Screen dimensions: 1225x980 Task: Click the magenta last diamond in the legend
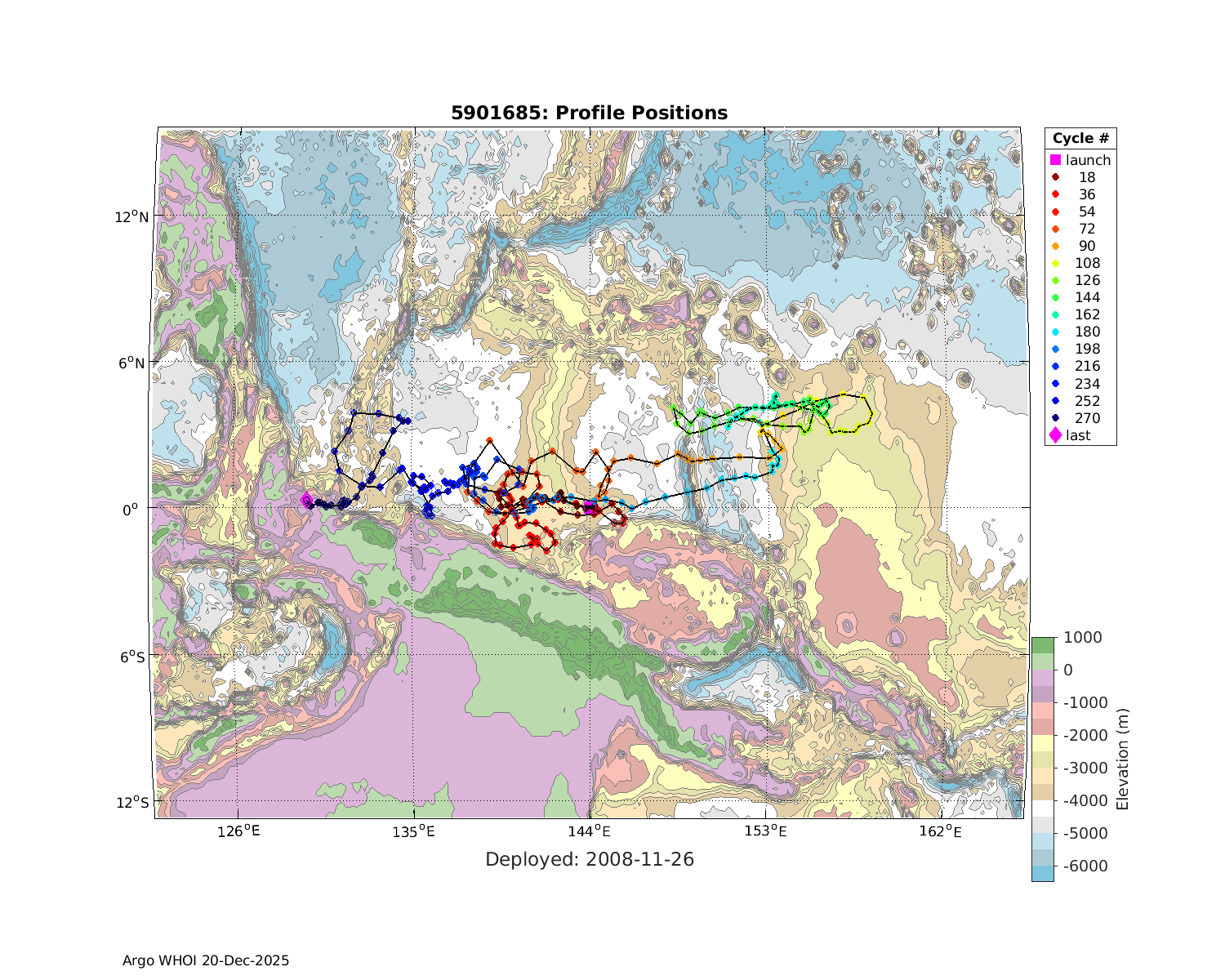pos(1055,435)
